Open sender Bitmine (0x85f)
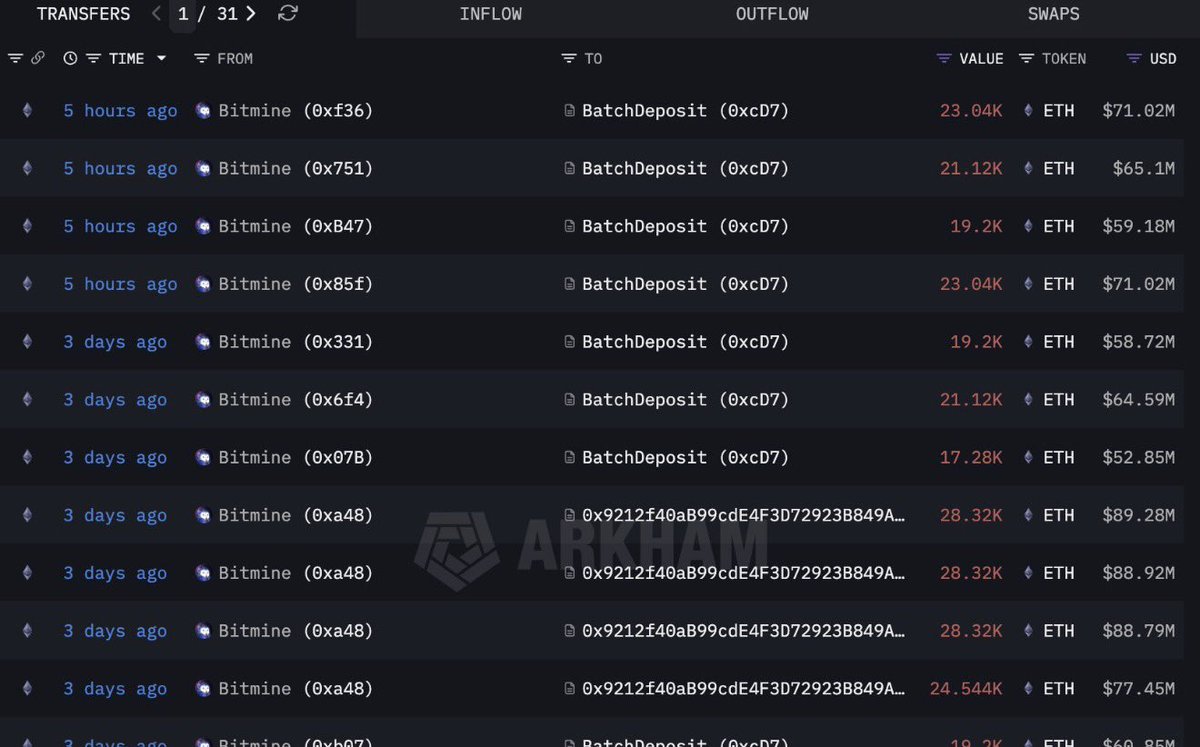1200x747 pixels. [296, 285]
